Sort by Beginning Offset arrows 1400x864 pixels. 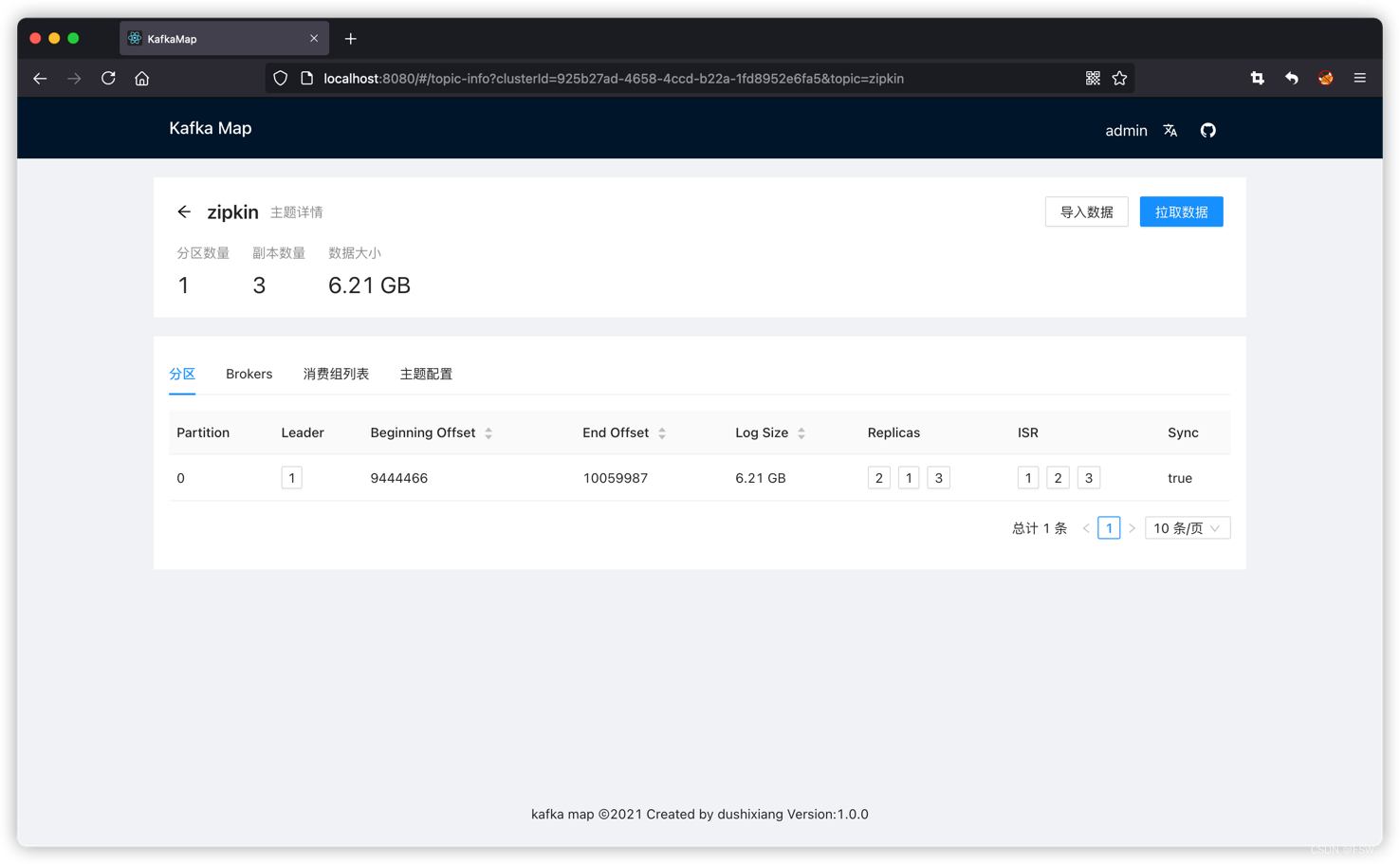(488, 433)
